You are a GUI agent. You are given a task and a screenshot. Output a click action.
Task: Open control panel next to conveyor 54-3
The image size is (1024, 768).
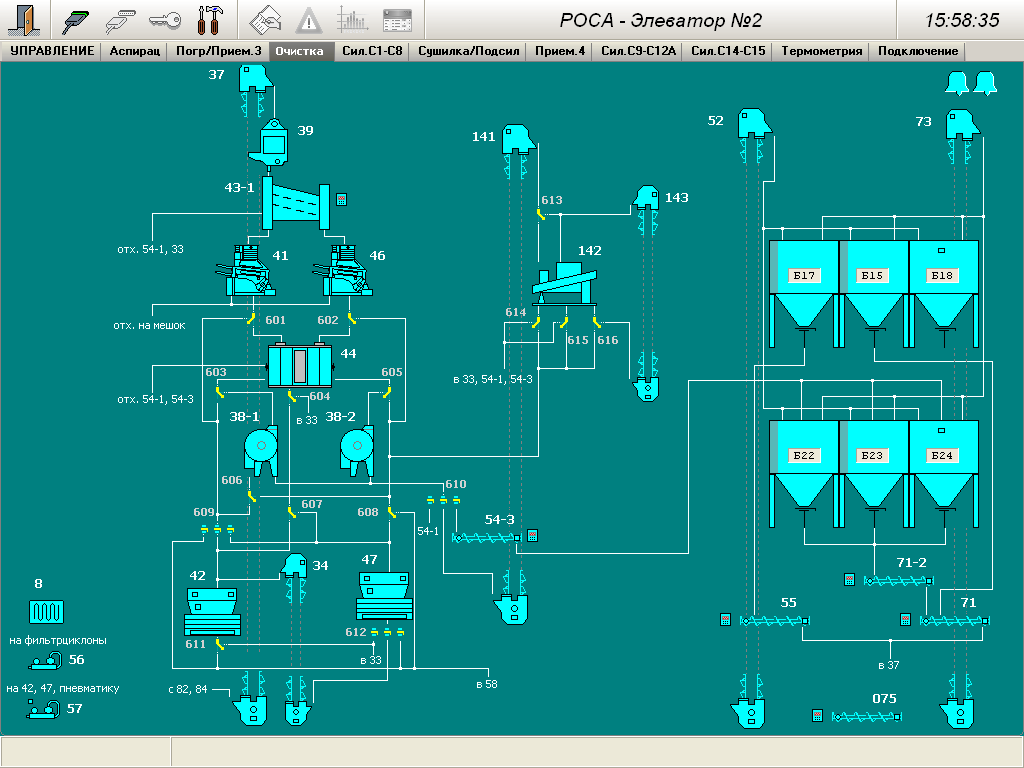click(533, 536)
